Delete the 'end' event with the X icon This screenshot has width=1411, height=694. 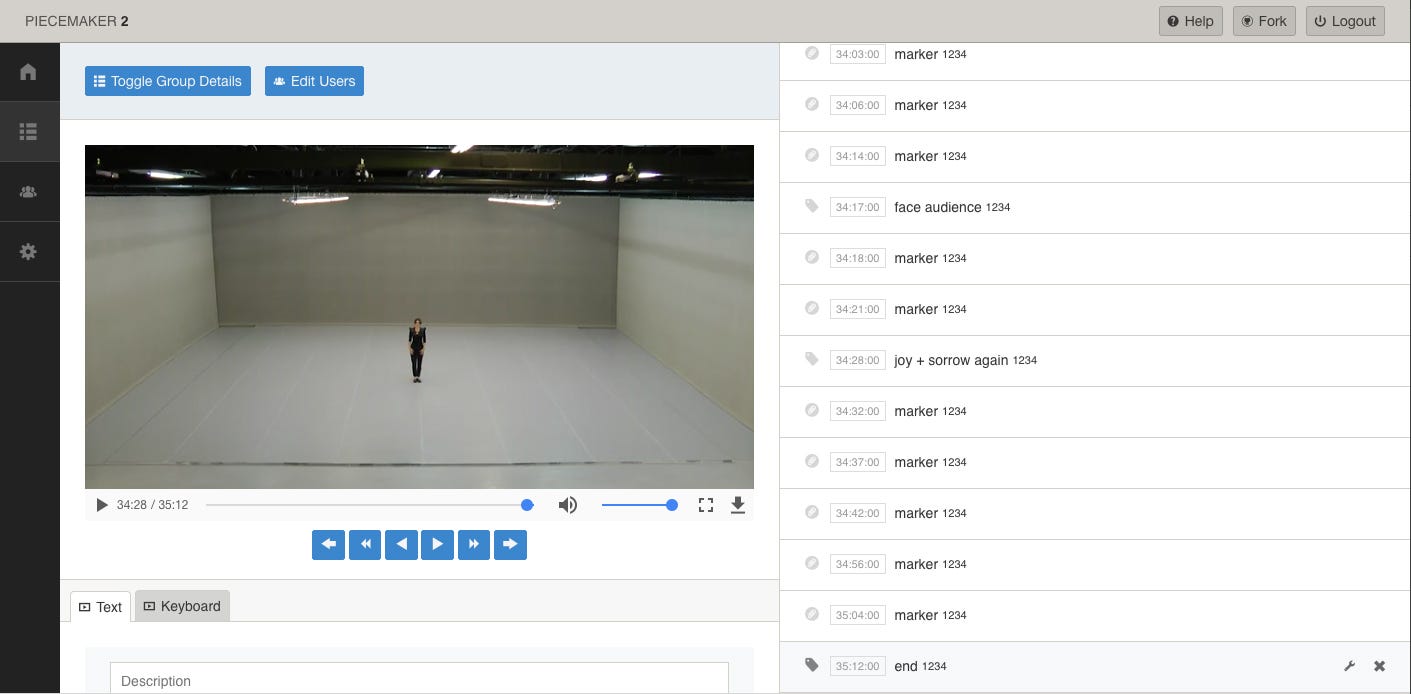pyautogui.click(x=1380, y=666)
